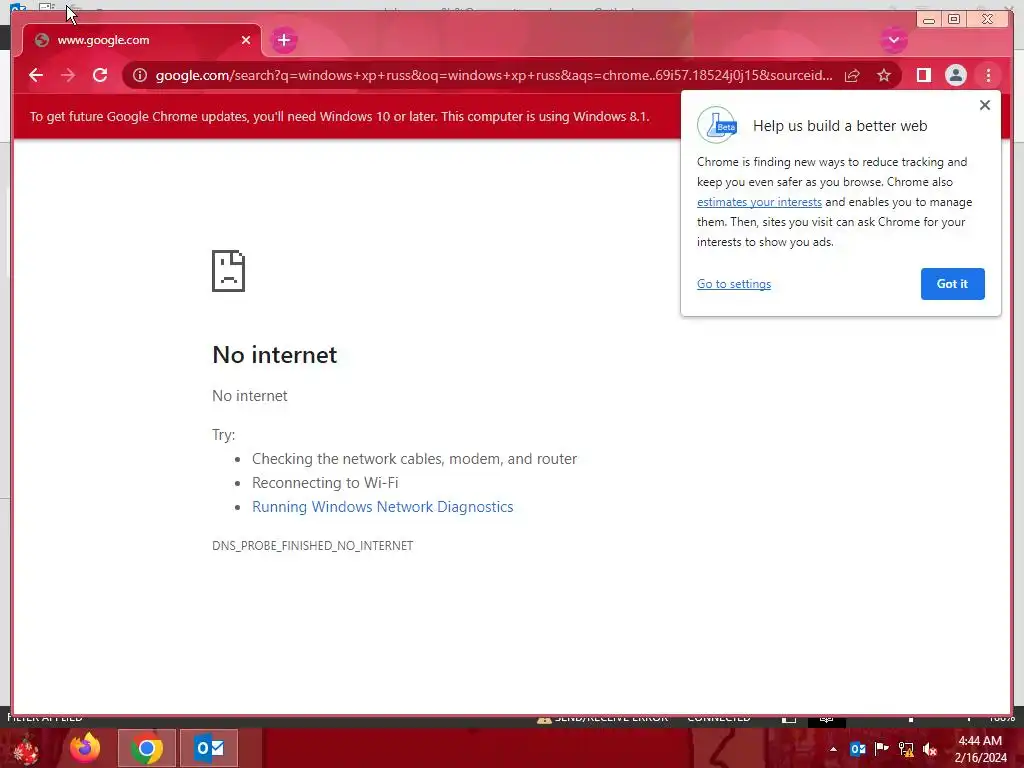This screenshot has width=1024, height=768.
Task: Maximize the Chrome window
Action: (954, 20)
